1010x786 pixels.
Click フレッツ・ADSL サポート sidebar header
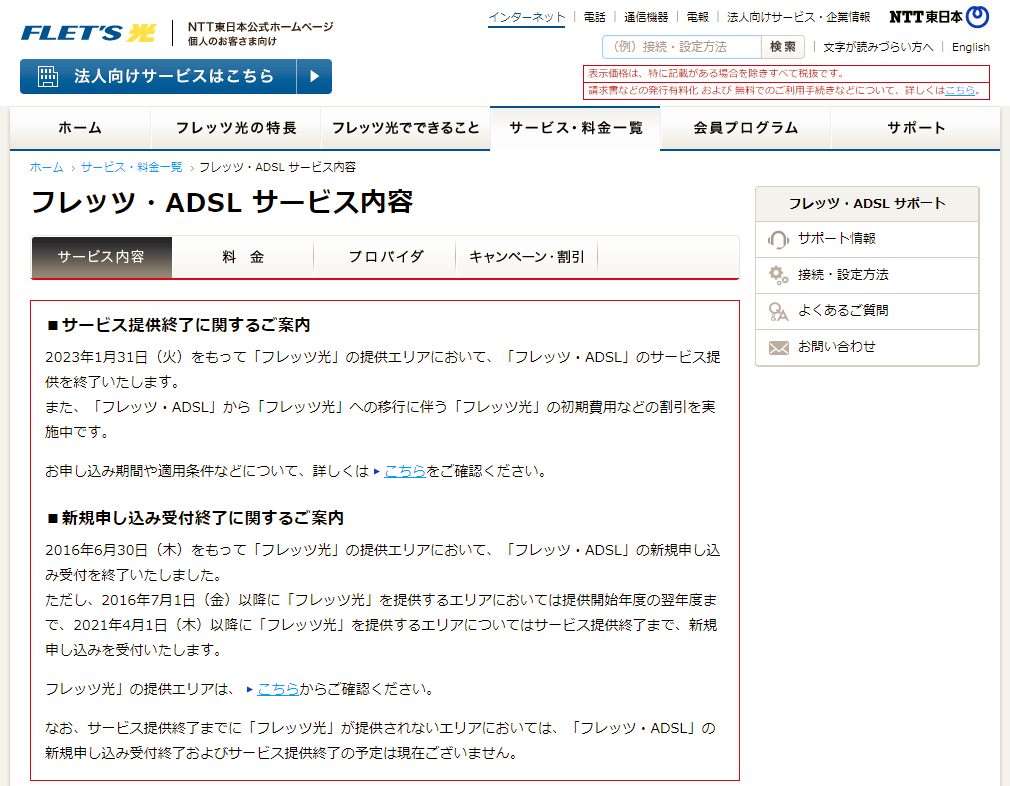(867, 204)
